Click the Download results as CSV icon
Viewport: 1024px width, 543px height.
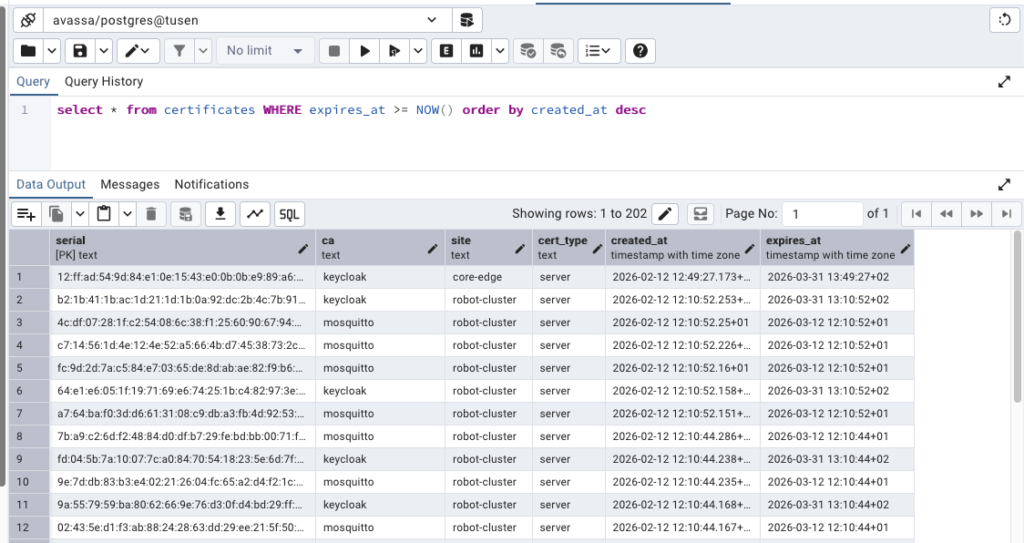[220, 214]
